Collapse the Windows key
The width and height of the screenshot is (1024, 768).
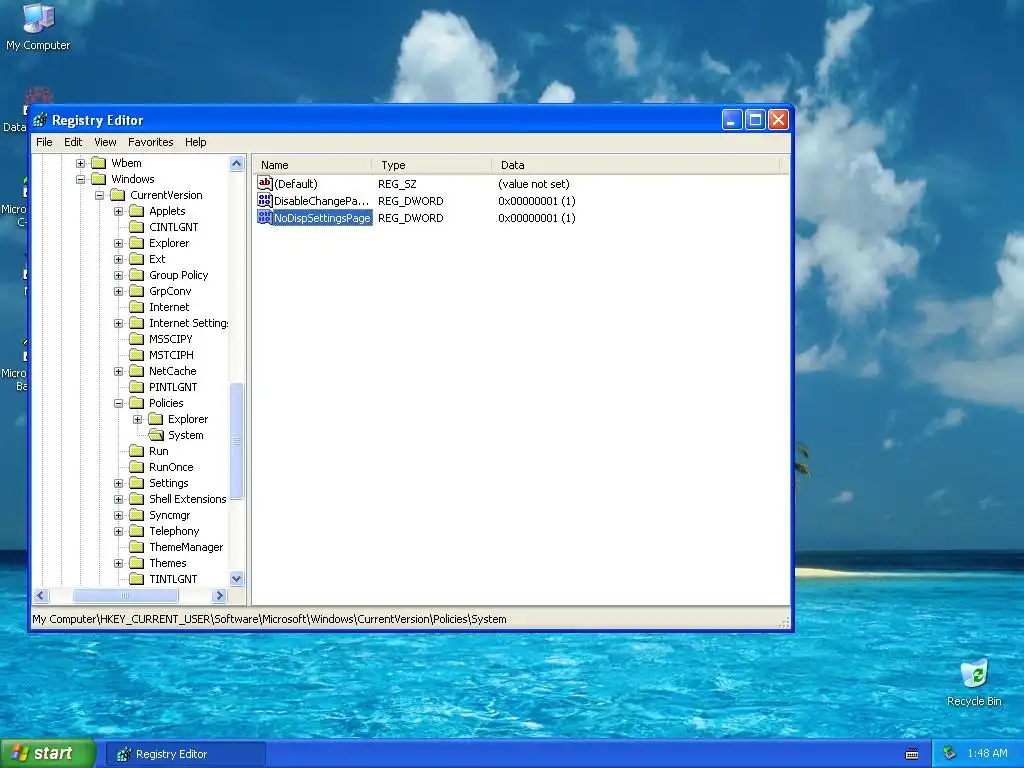(x=80, y=179)
